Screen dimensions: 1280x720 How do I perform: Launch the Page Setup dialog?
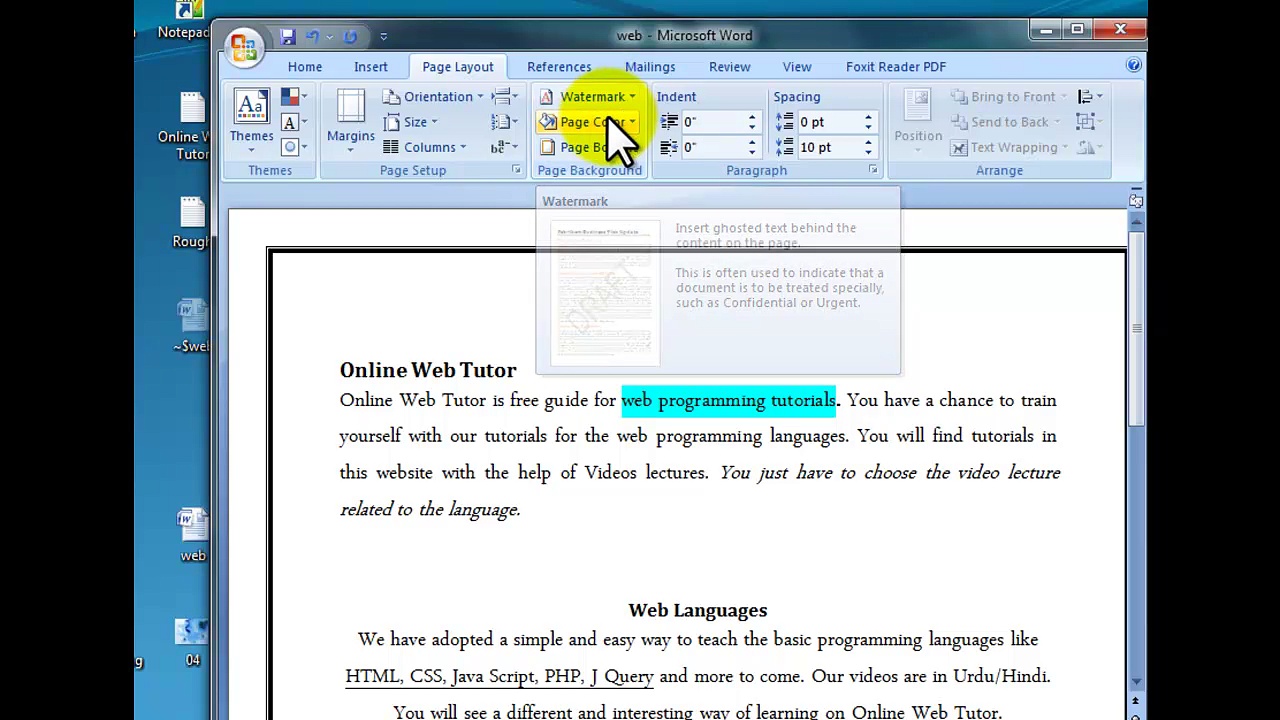[x=516, y=170]
